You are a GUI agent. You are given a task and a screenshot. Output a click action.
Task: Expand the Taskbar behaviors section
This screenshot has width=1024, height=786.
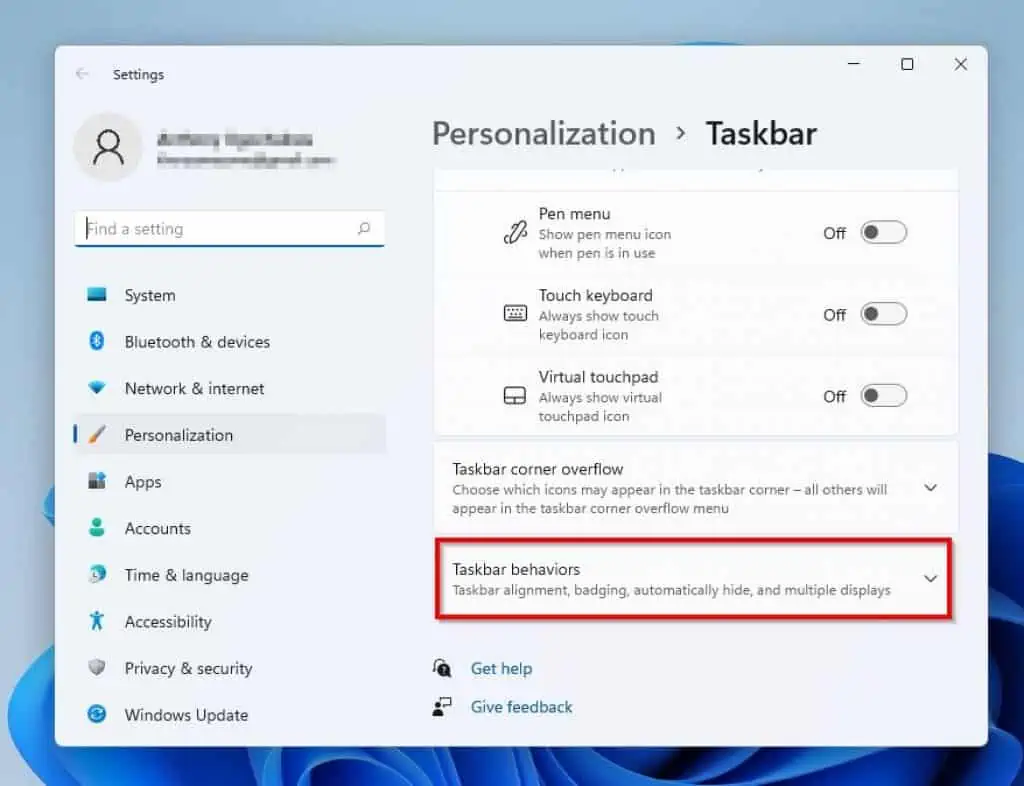click(930, 580)
